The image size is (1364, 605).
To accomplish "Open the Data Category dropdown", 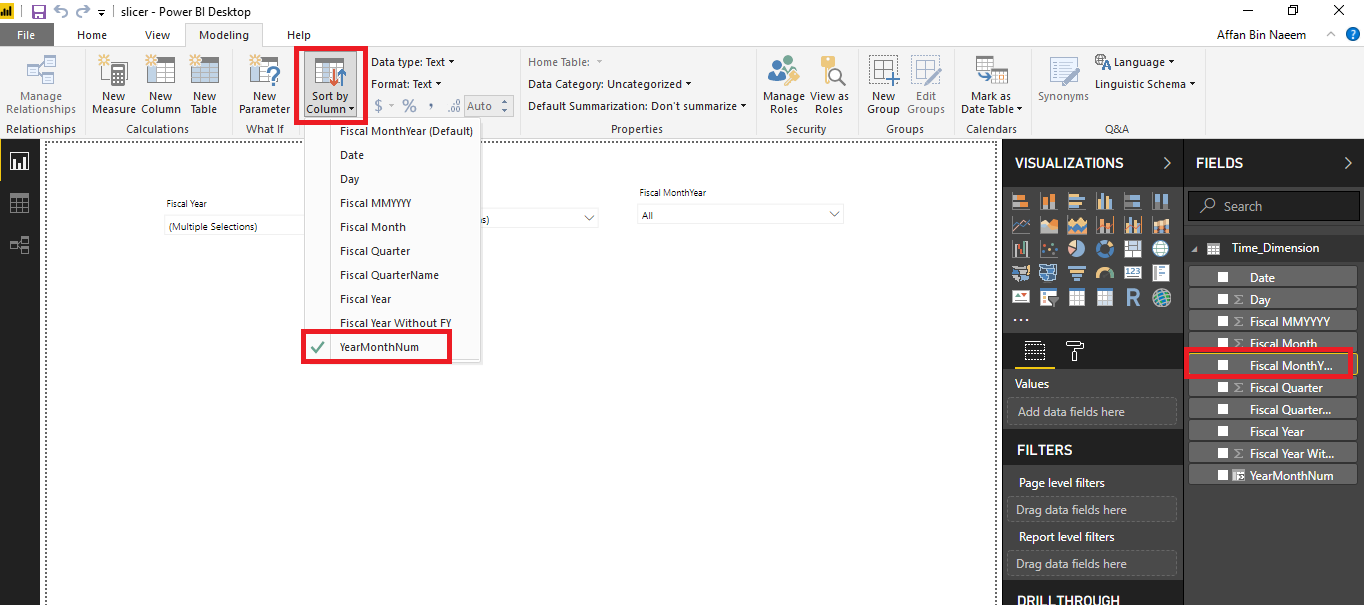I will click(609, 84).
